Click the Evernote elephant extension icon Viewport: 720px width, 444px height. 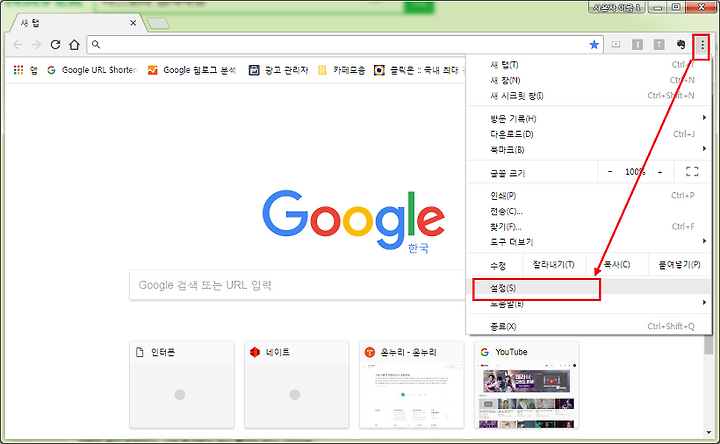(x=681, y=44)
